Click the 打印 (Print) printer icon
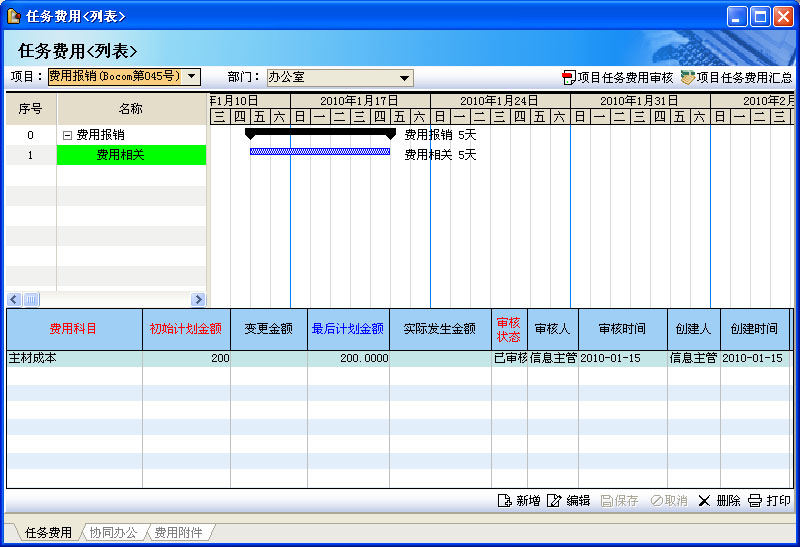This screenshot has height=547, width=800. pos(755,501)
